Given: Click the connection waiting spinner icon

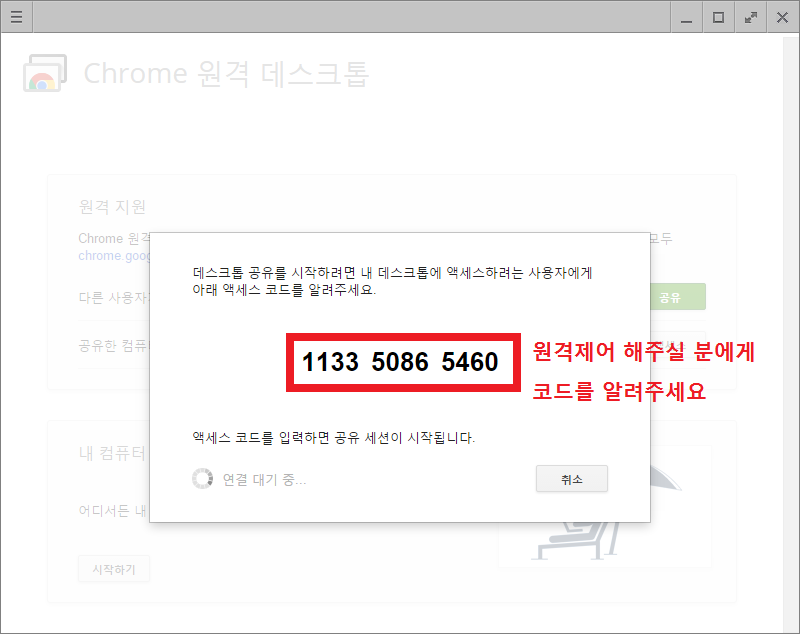Looking at the screenshot, I should click(203, 478).
